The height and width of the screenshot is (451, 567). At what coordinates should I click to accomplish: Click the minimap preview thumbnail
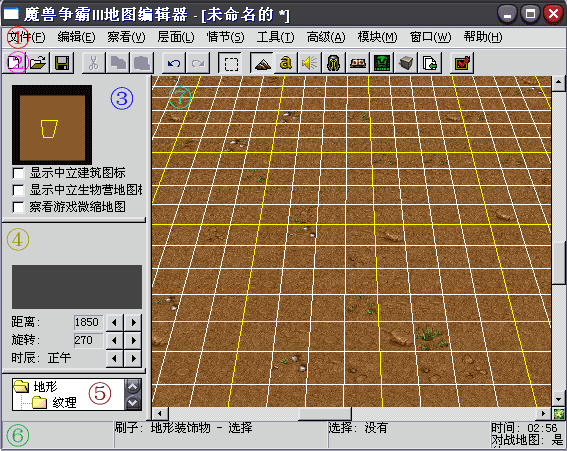52,125
